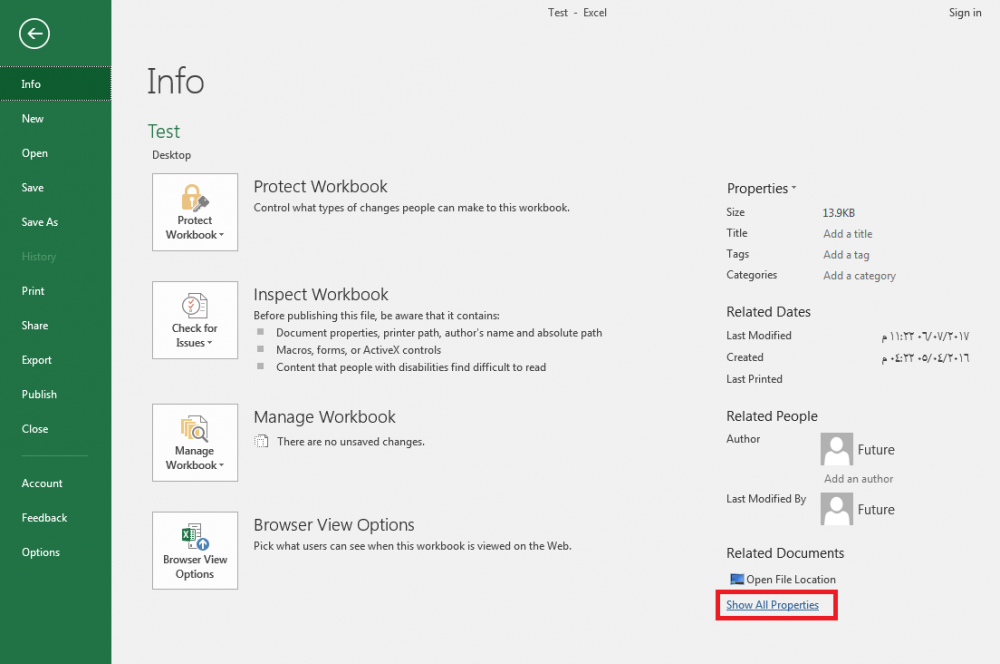Open Options in the sidebar
This screenshot has width=1000, height=664.
click(55, 552)
